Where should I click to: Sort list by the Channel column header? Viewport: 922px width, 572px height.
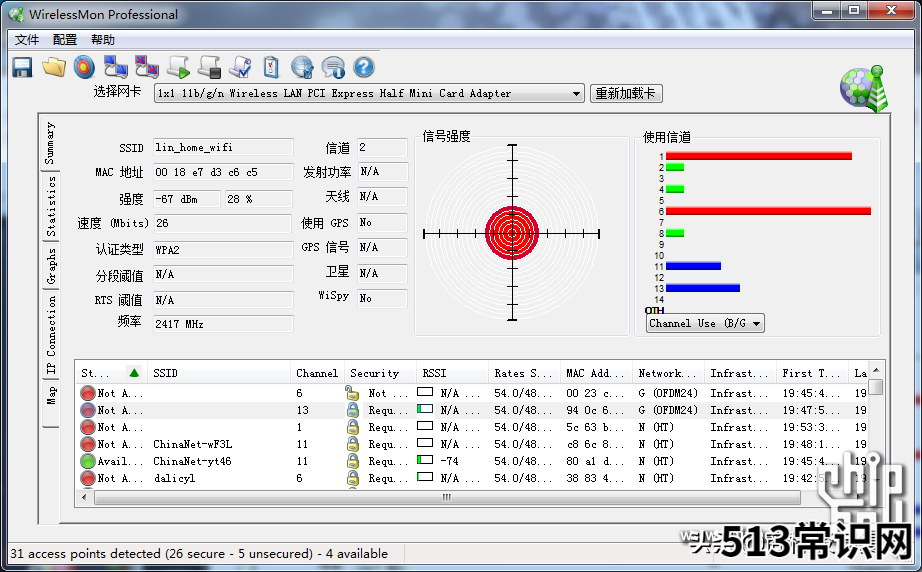[317, 373]
